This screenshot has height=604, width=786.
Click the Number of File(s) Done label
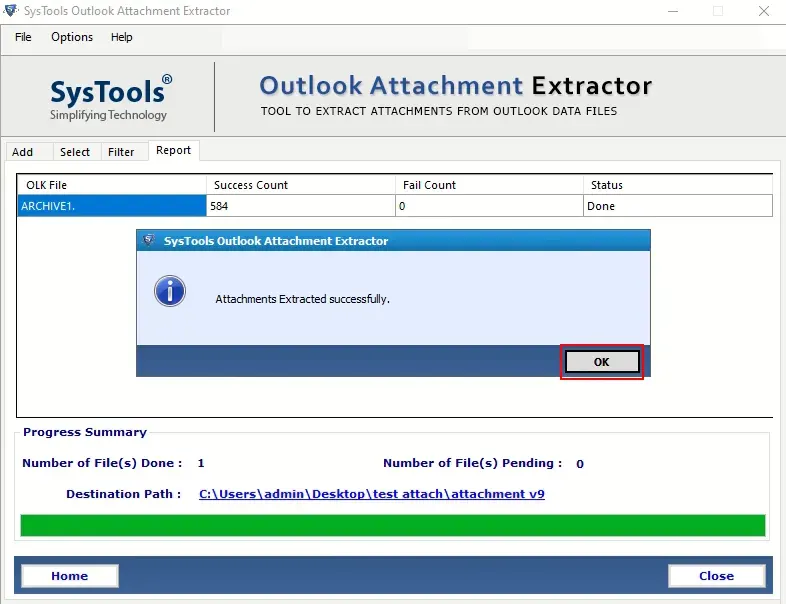coord(102,463)
